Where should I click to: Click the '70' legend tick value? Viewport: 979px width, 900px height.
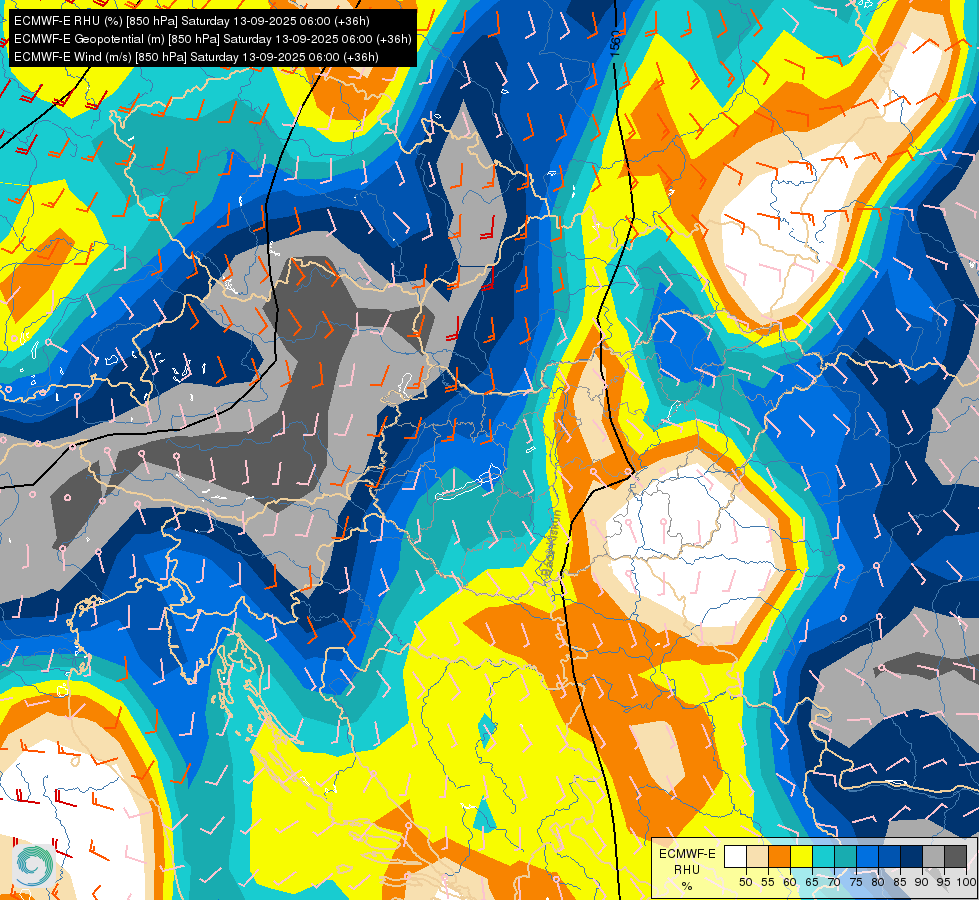tap(834, 882)
